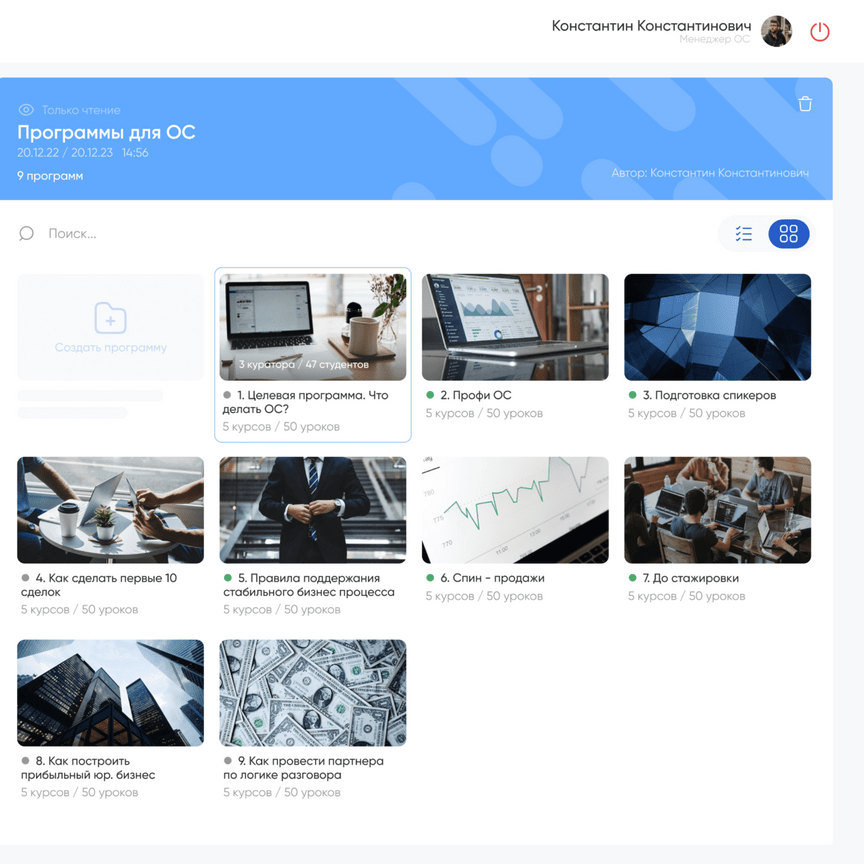
Task: Delete folder via trash icon in banner
Action: click(805, 104)
